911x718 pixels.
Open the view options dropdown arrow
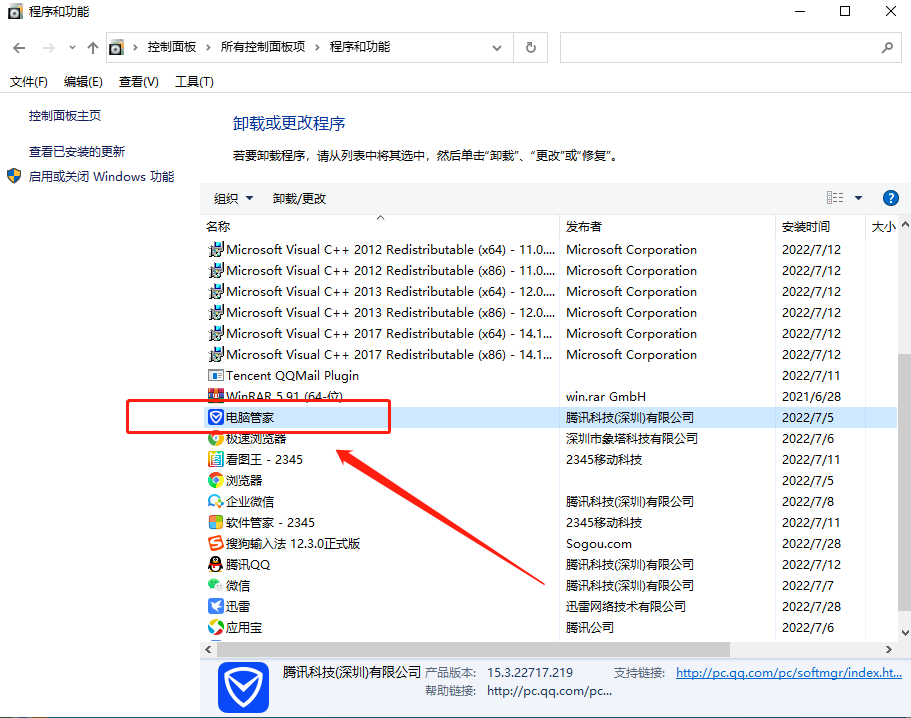[x=858, y=197]
